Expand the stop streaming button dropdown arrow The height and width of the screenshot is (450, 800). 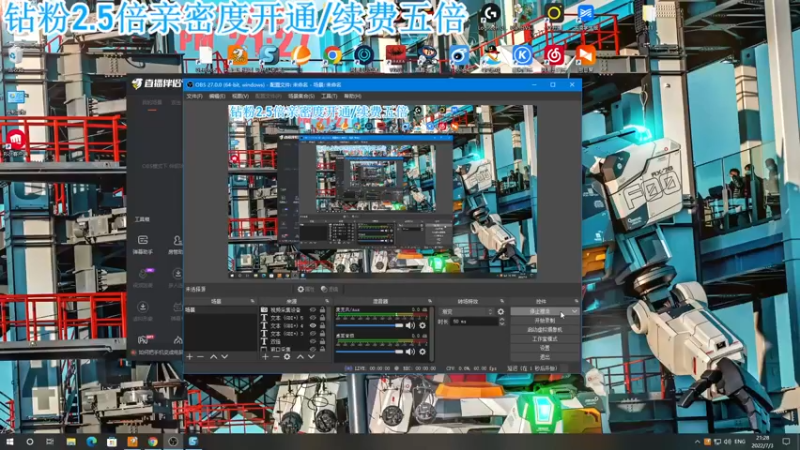pyautogui.click(x=574, y=311)
